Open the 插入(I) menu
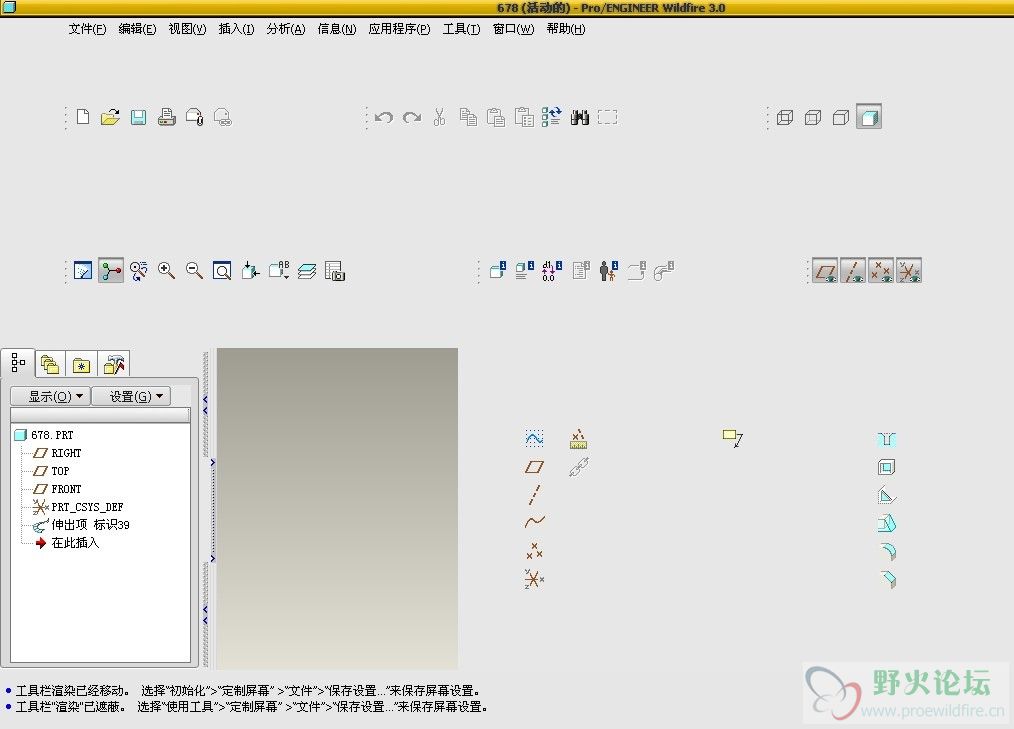 pyautogui.click(x=236, y=29)
